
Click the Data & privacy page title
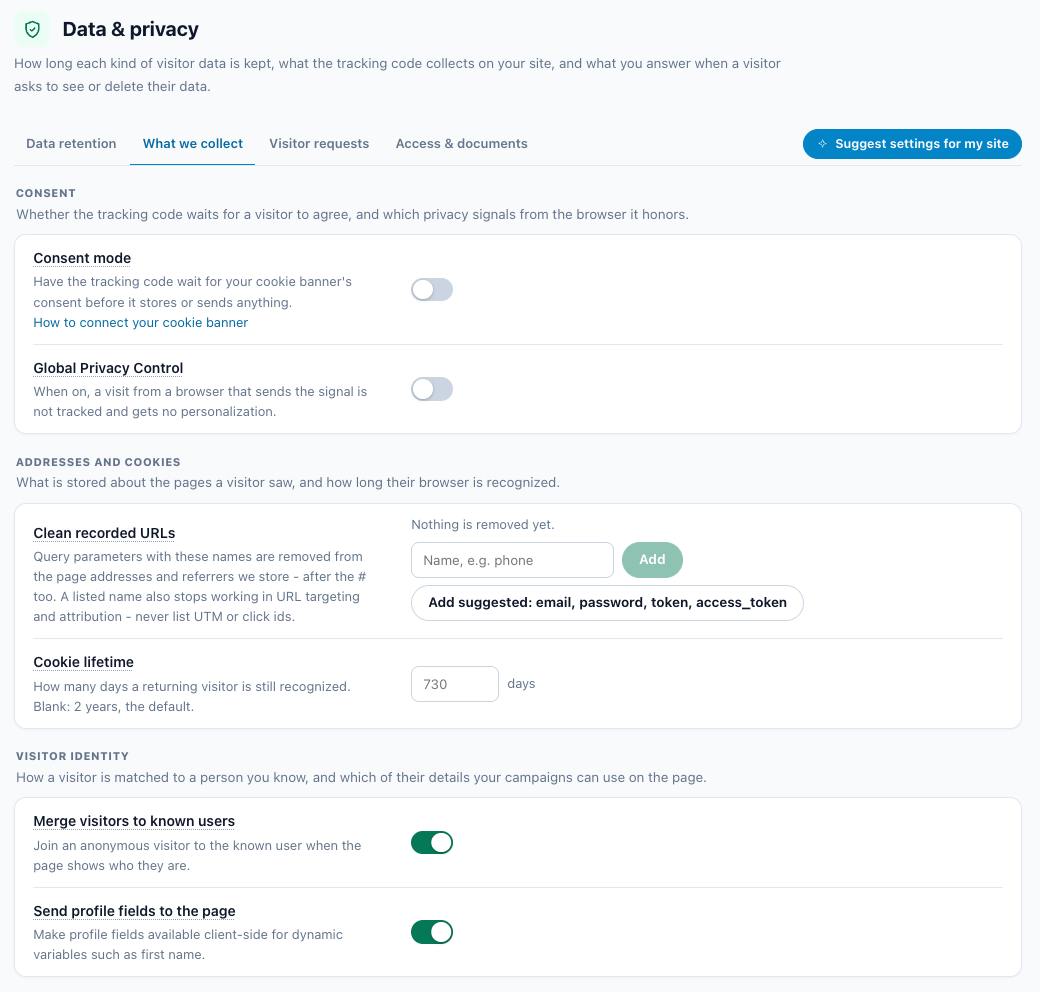click(x=131, y=29)
